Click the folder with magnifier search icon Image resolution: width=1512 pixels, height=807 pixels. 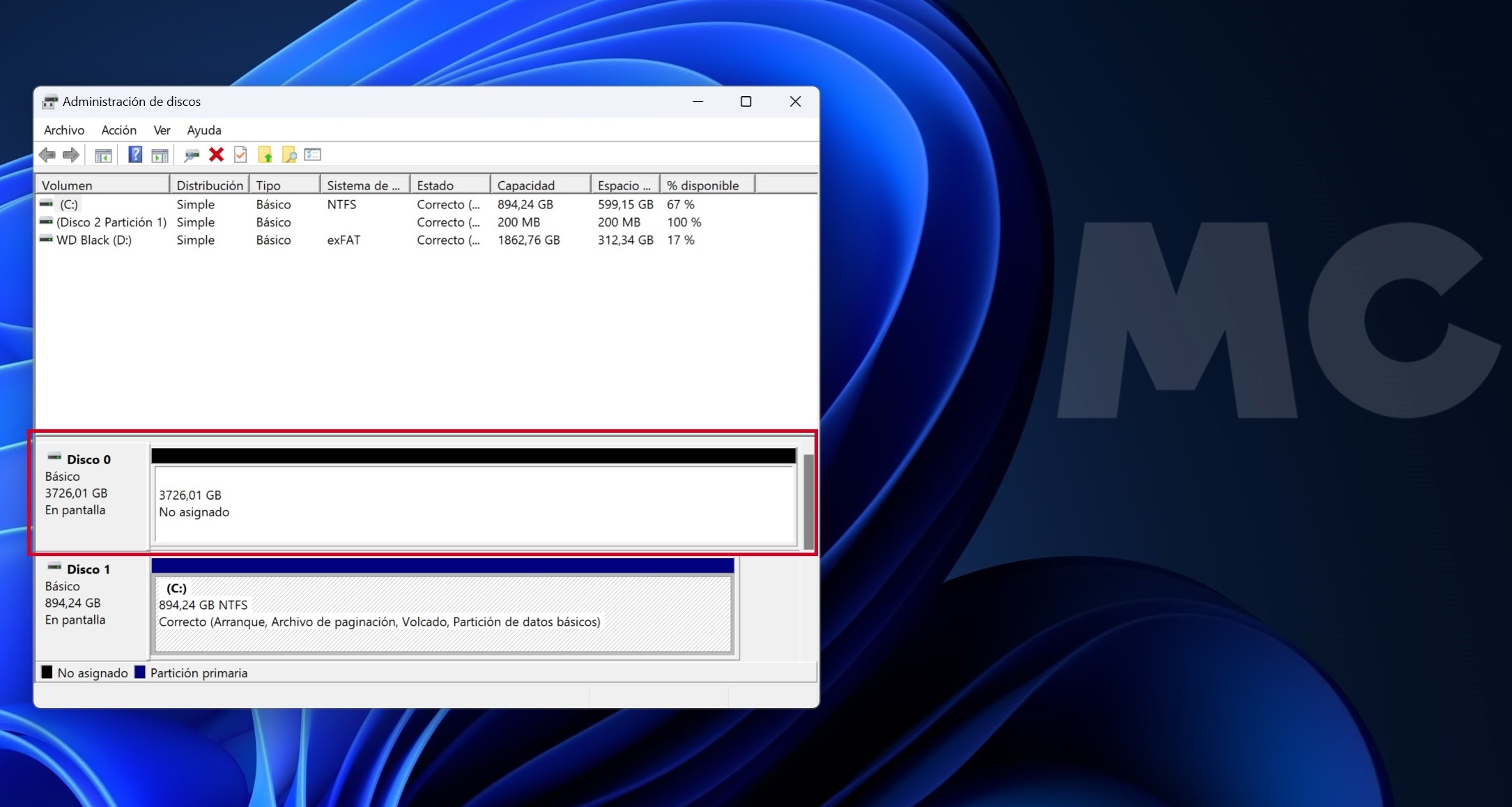pos(289,155)
